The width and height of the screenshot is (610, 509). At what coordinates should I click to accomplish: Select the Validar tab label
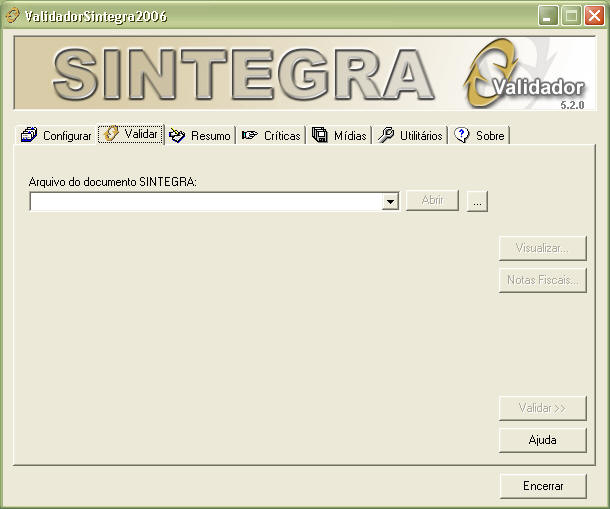click(141, 134)
